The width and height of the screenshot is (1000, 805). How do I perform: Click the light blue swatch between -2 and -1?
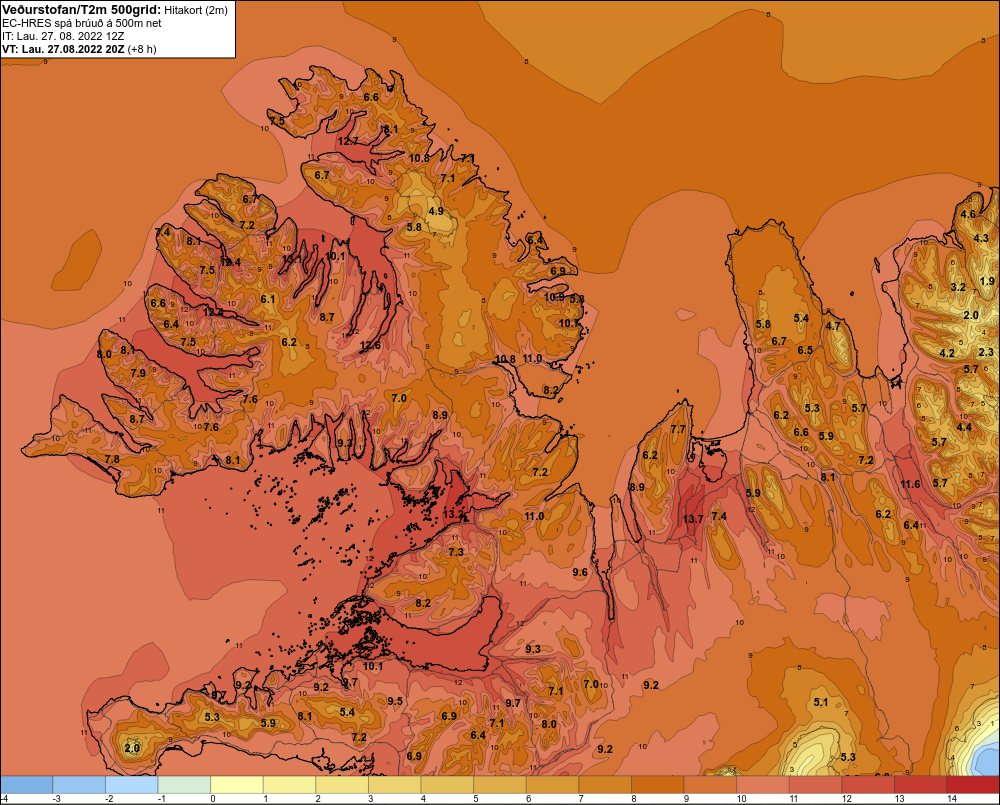coord(132,785)
